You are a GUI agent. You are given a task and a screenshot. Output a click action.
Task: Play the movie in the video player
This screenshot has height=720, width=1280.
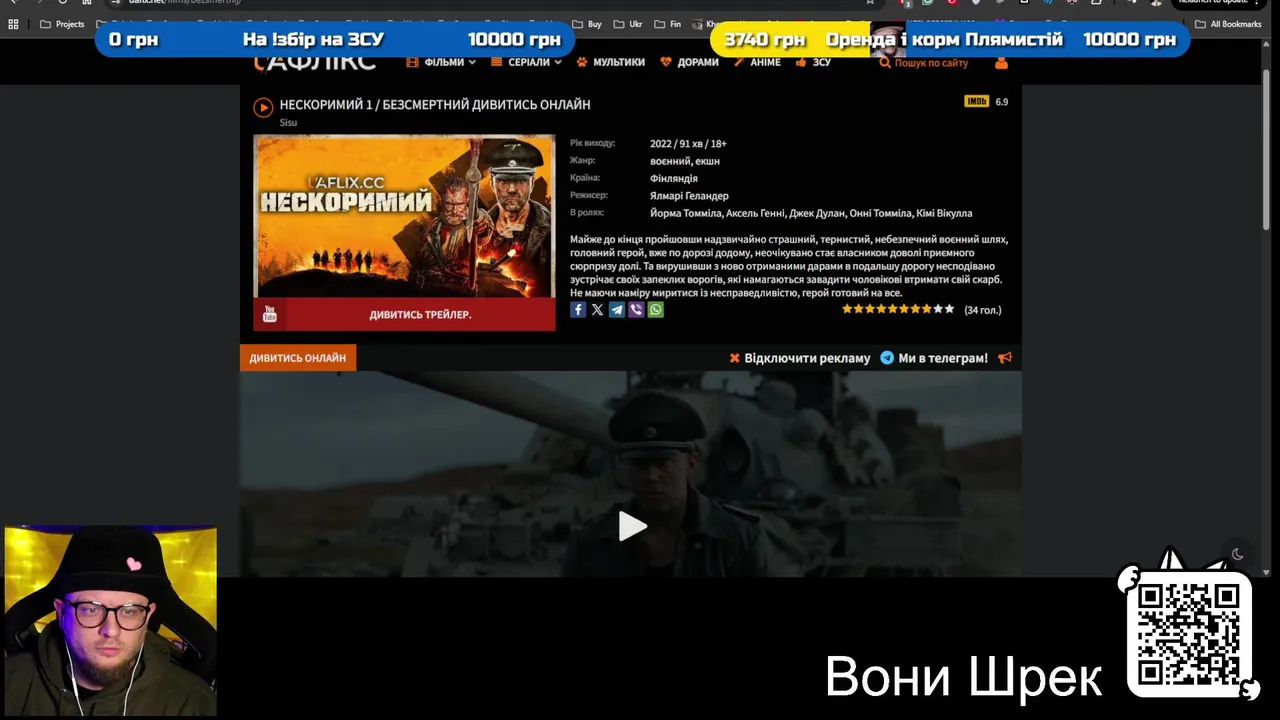coord(632,526)
